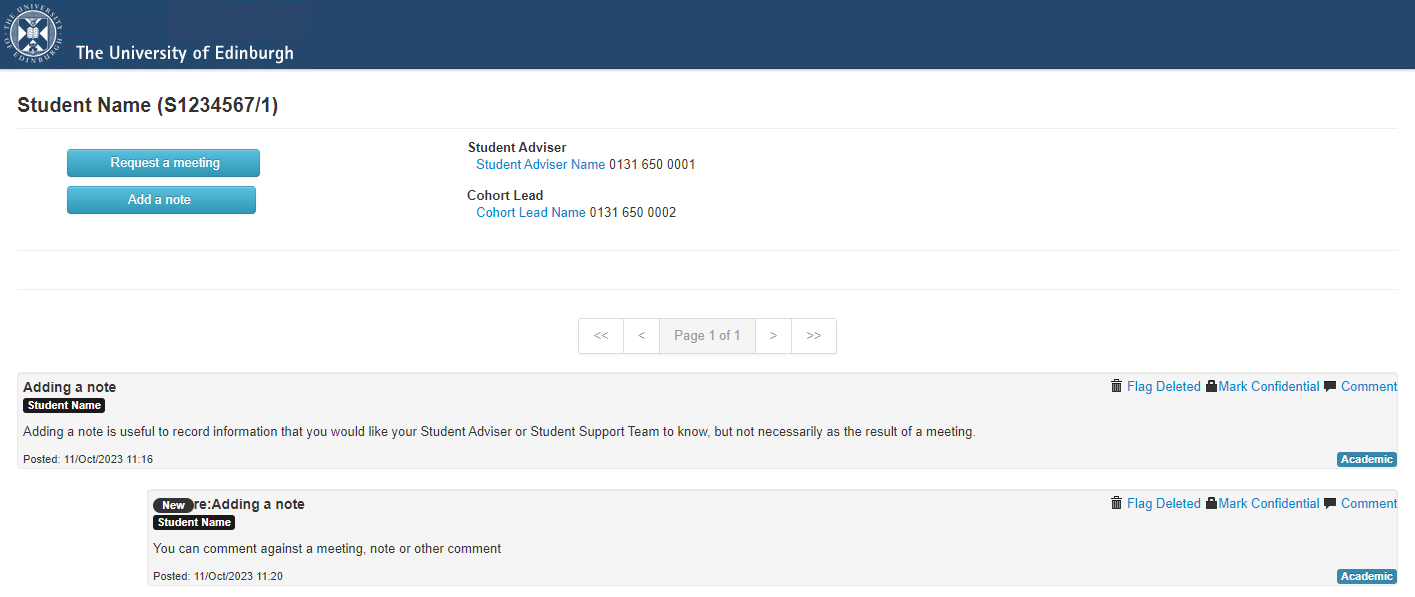The width and height of the screenshot is (1415, 597).
Task: Click the speech bubble icon on 're:Adding a note'
Action: (x=1329, y=503)
